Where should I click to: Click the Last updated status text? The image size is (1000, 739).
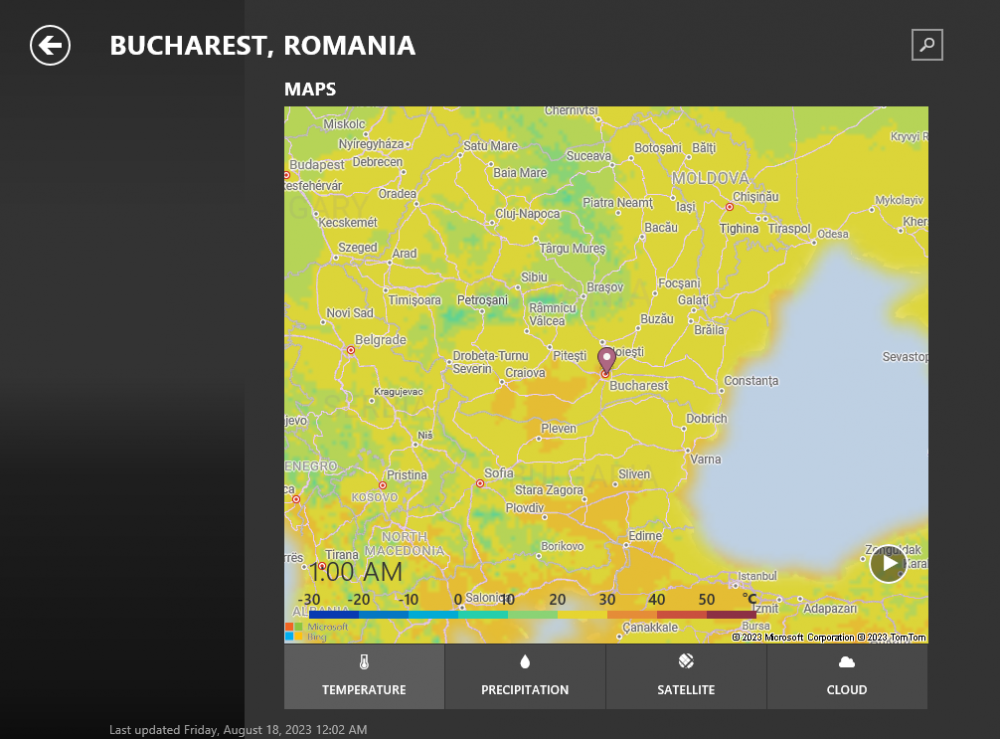(236, 729)
